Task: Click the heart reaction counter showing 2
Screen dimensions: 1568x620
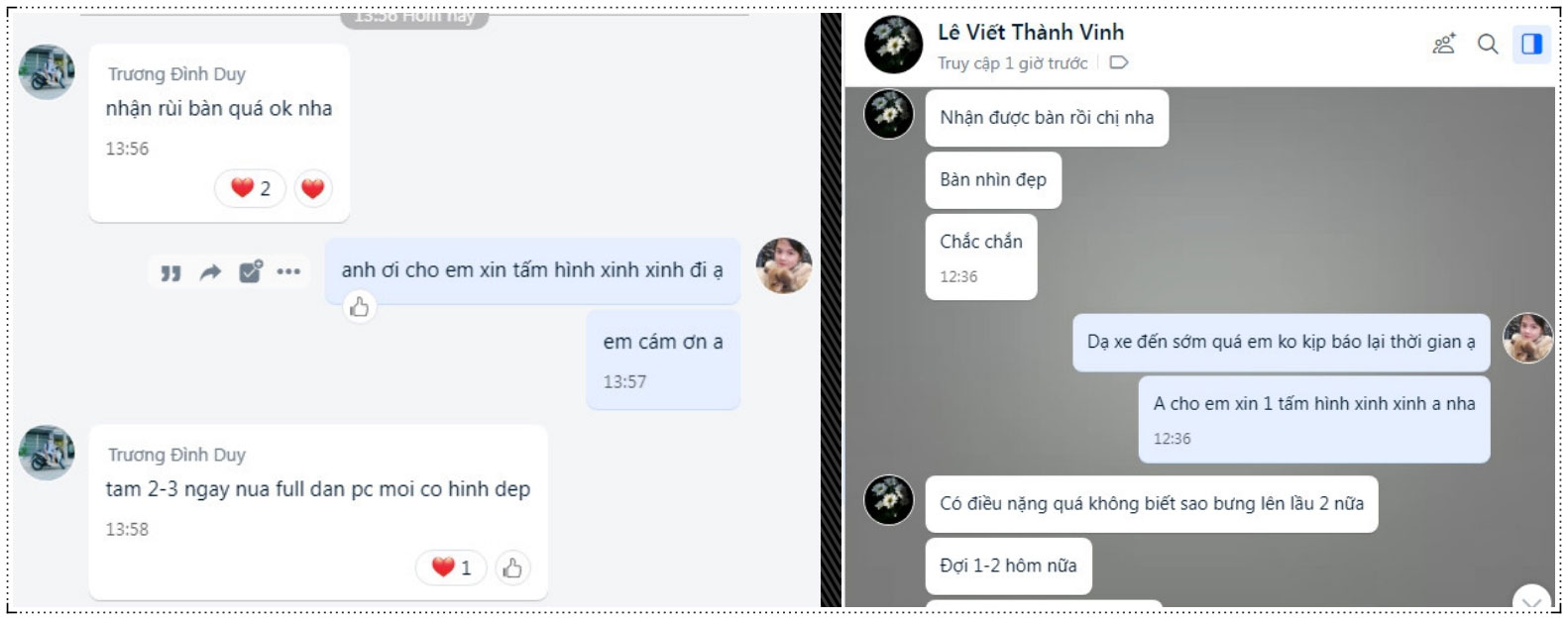Action: point(250,188)
